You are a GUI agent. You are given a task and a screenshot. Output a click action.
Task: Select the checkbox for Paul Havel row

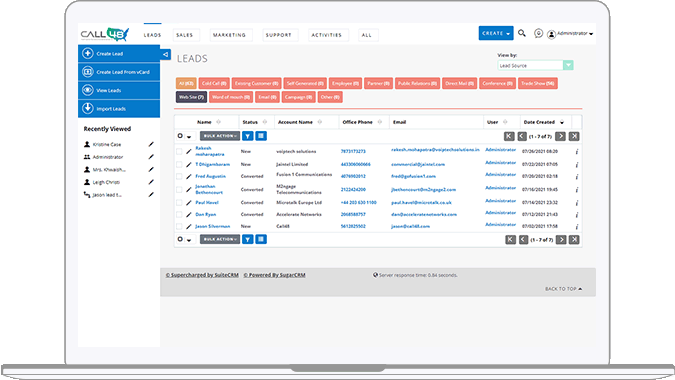(x=179, y=202)
